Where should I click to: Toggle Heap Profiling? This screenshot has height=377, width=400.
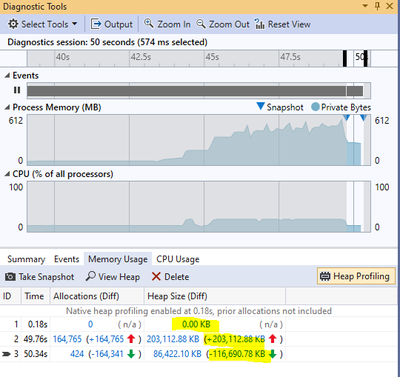[356, 276]
